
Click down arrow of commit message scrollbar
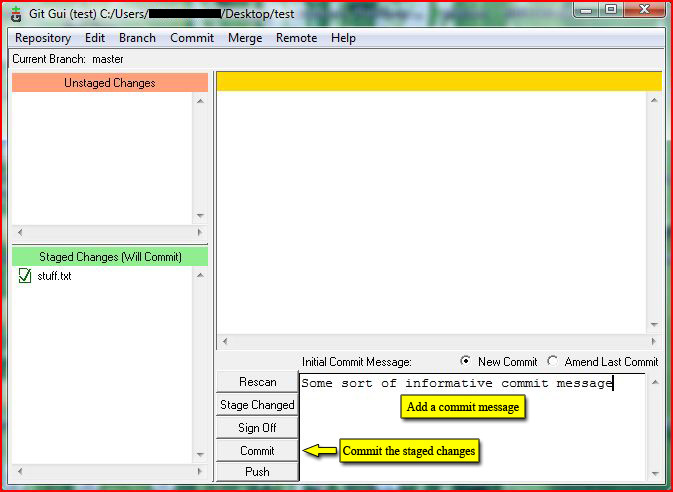pyautogui.click(x=655, y=474)
